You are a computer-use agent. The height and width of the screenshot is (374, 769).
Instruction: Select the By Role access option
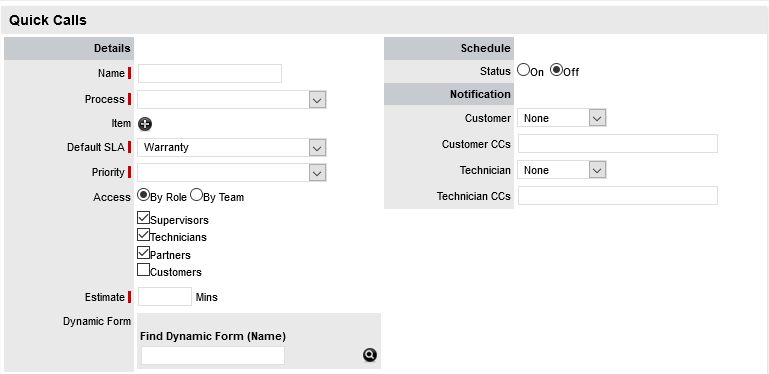point(143,195)
